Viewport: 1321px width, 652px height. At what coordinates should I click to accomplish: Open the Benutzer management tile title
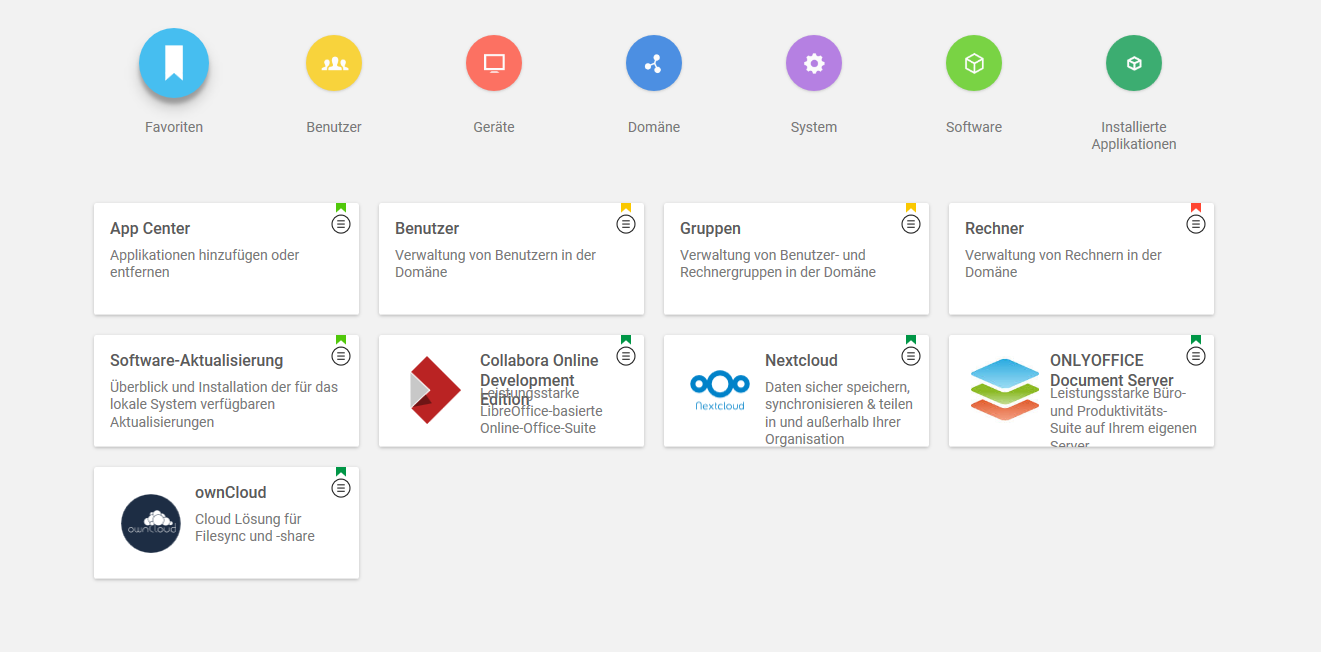427,229
